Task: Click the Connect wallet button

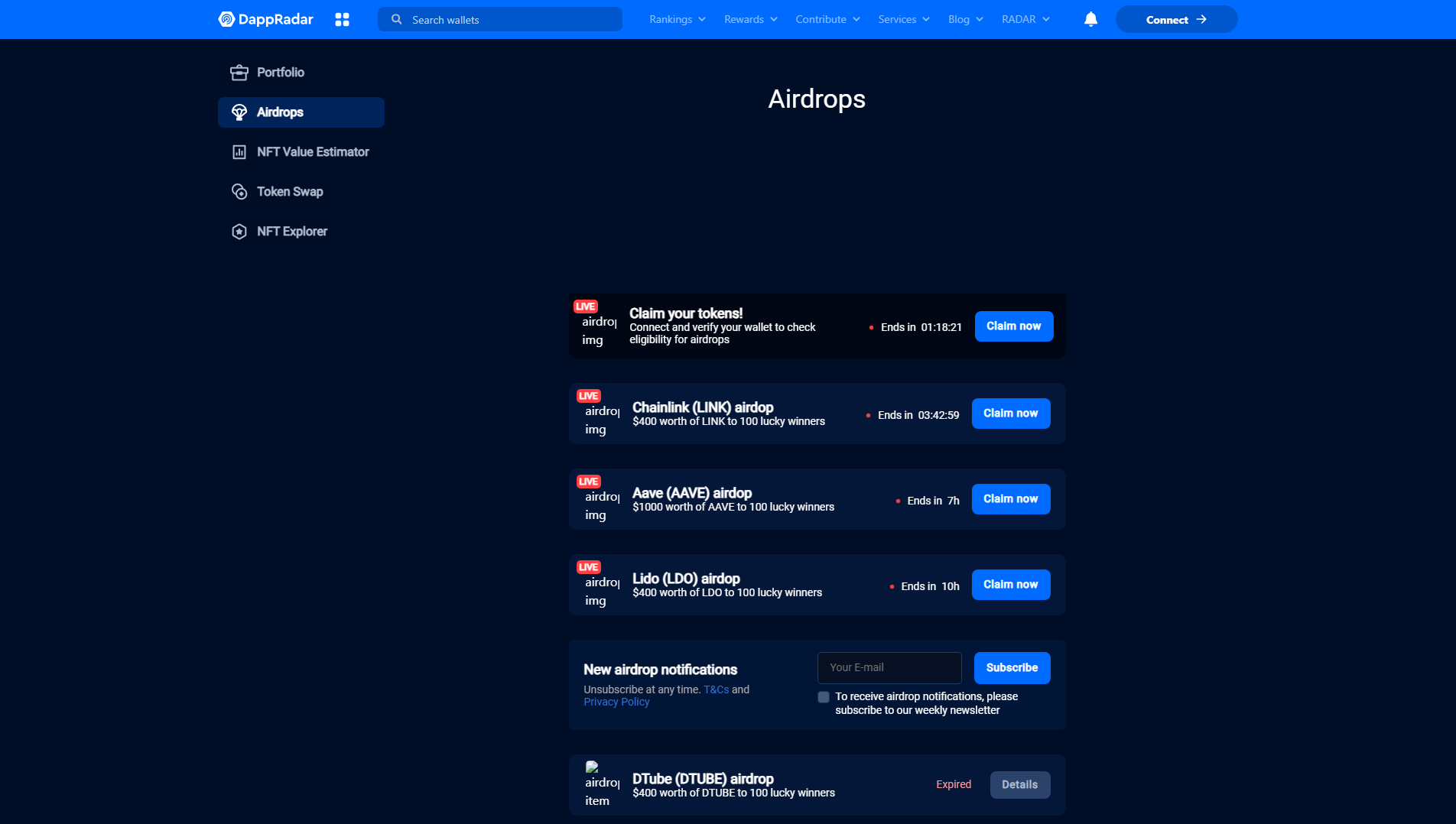Action: (x=1176, y=19)
